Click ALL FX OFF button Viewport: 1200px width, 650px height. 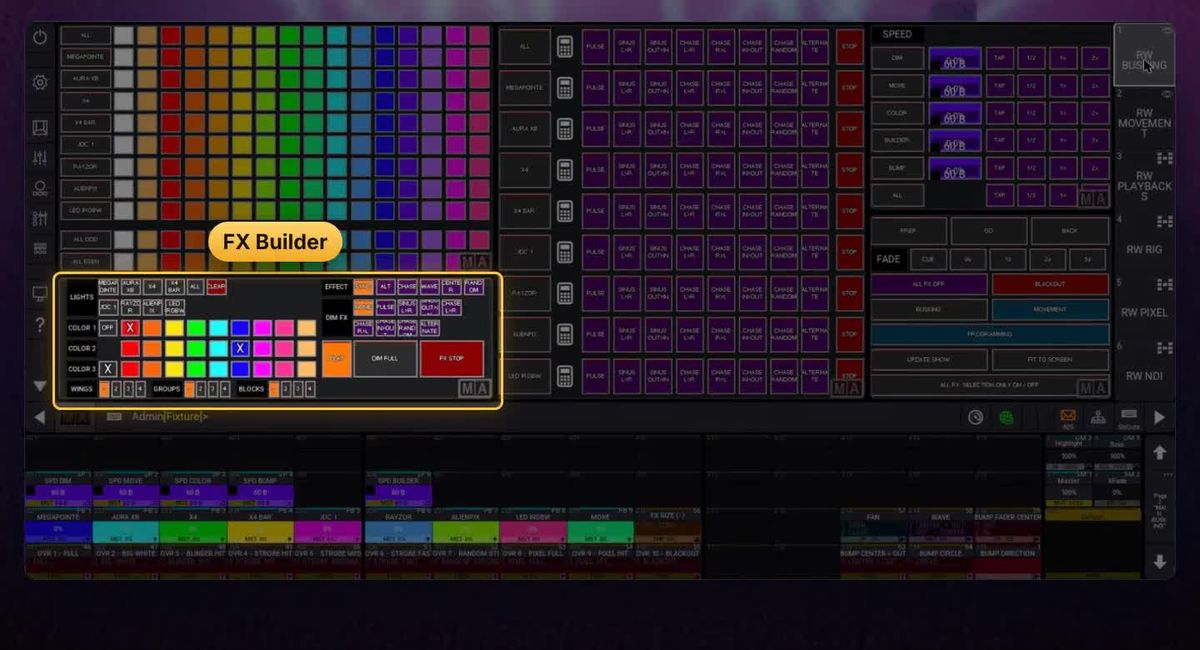[929, 284]
